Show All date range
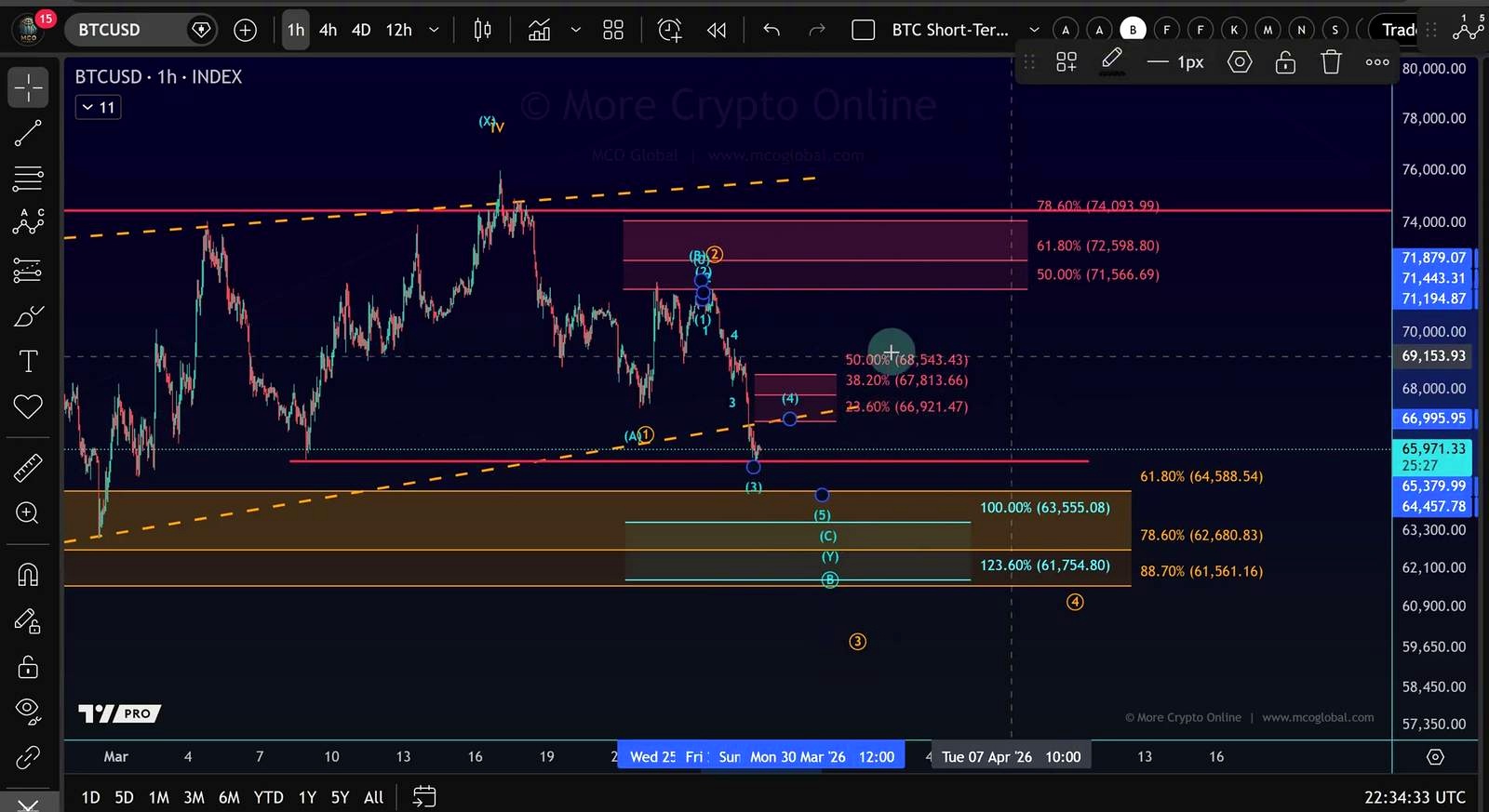Viewport: 1489px width, 812px height. click(x=373, y=797)
